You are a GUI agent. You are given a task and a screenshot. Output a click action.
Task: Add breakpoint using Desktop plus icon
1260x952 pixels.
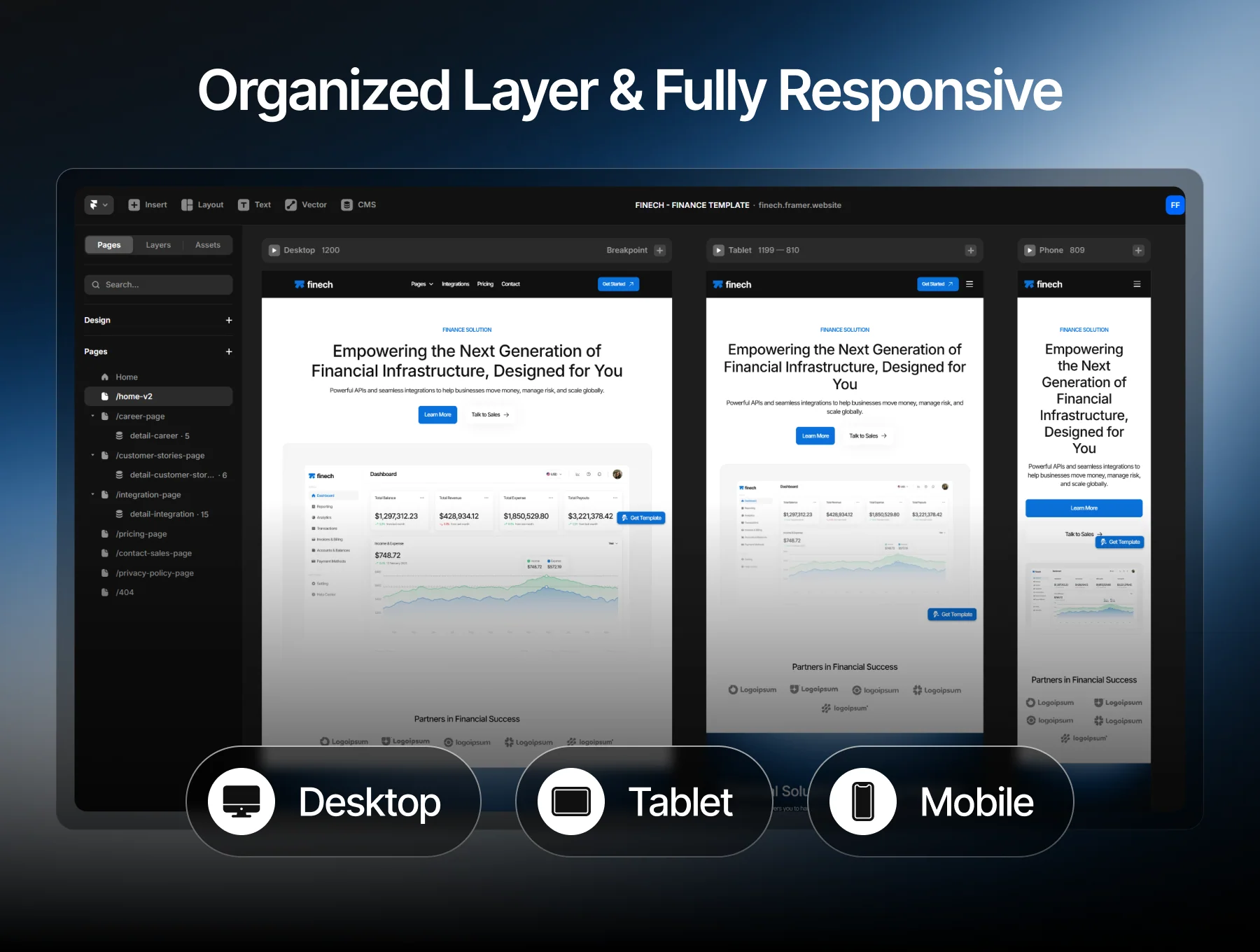point(659,250)
